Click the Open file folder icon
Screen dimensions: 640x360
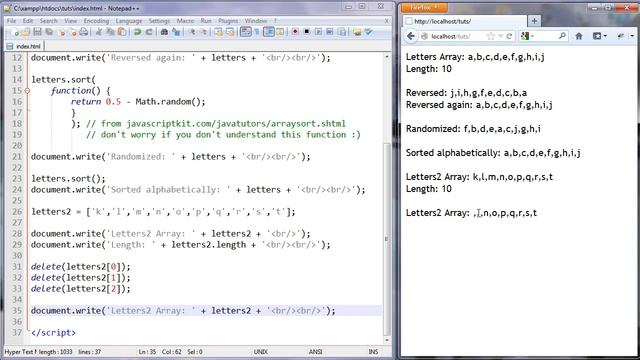pos(25,32)
